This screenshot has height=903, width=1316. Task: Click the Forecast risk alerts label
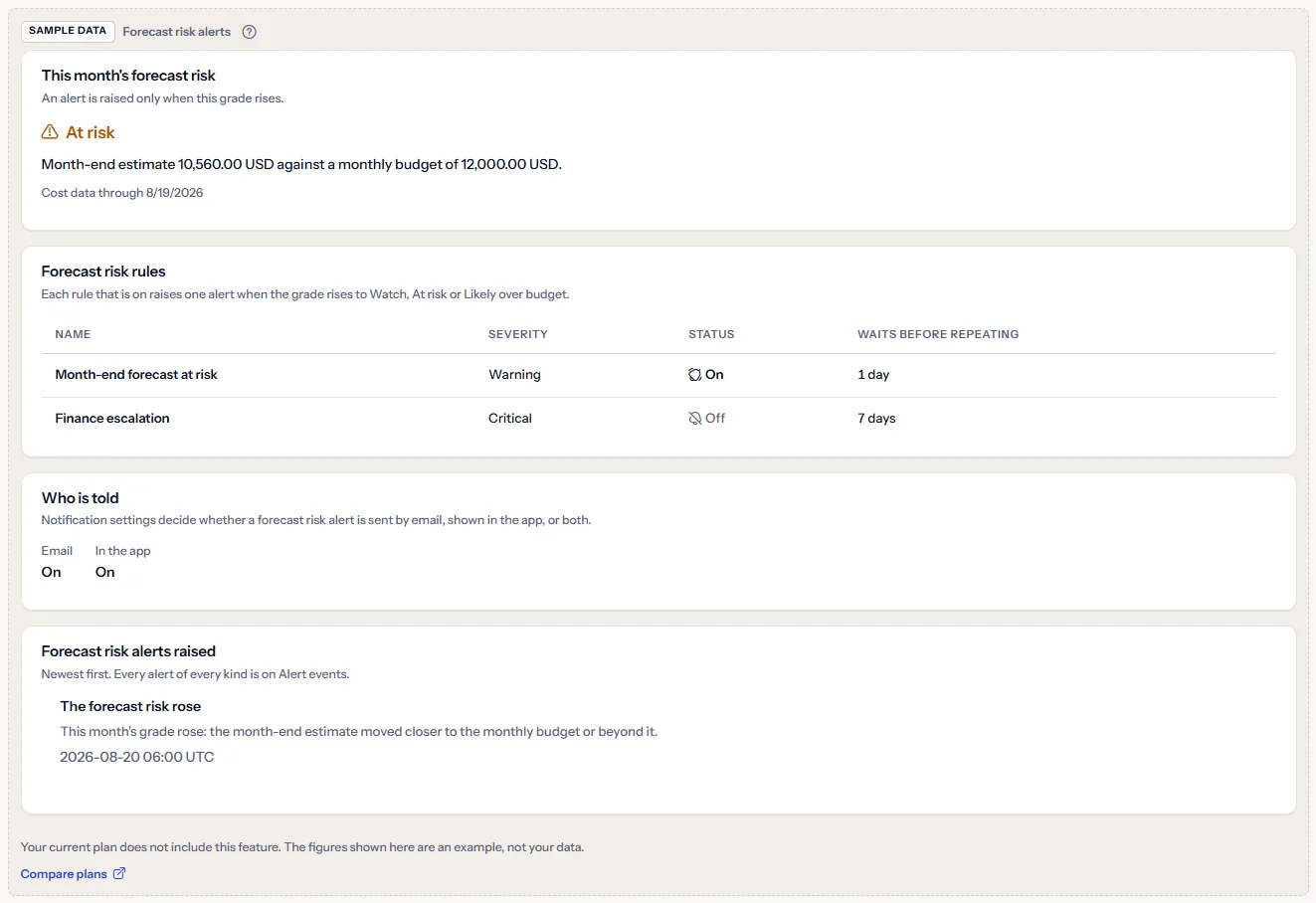[x=177, y=32]
